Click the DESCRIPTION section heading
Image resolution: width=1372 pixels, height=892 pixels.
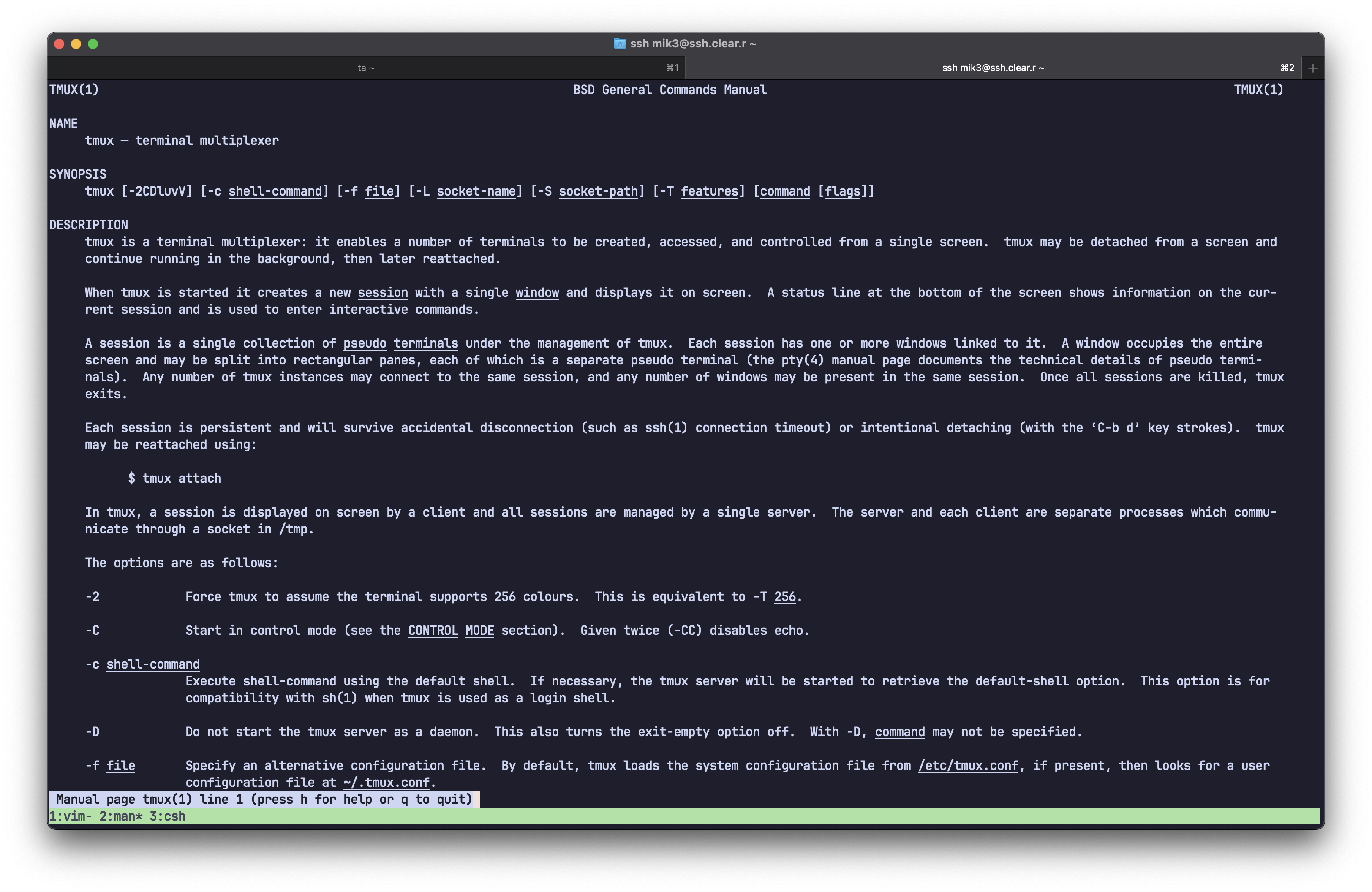tap(88, 225)
